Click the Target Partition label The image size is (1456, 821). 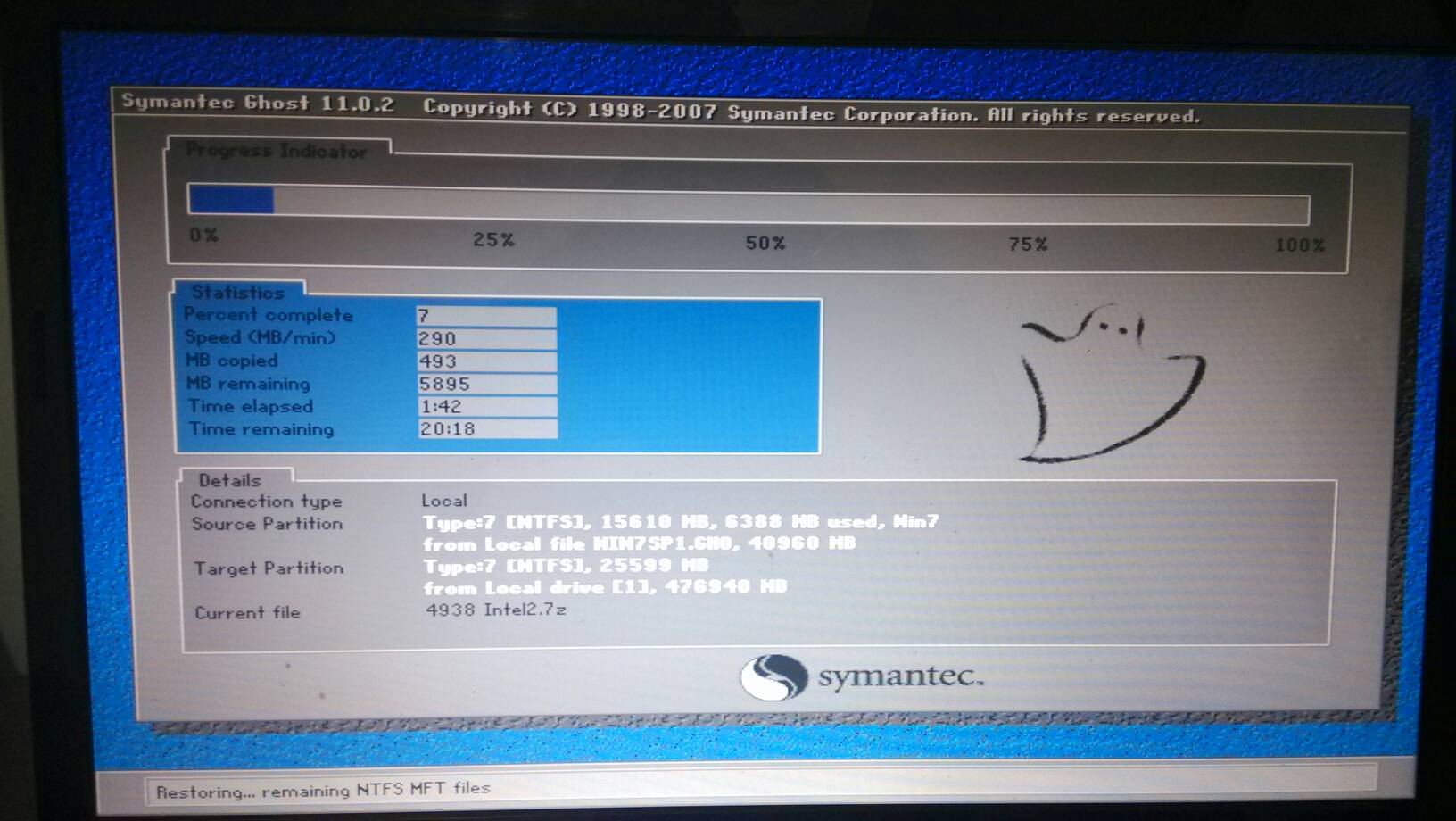coord(269,568)
